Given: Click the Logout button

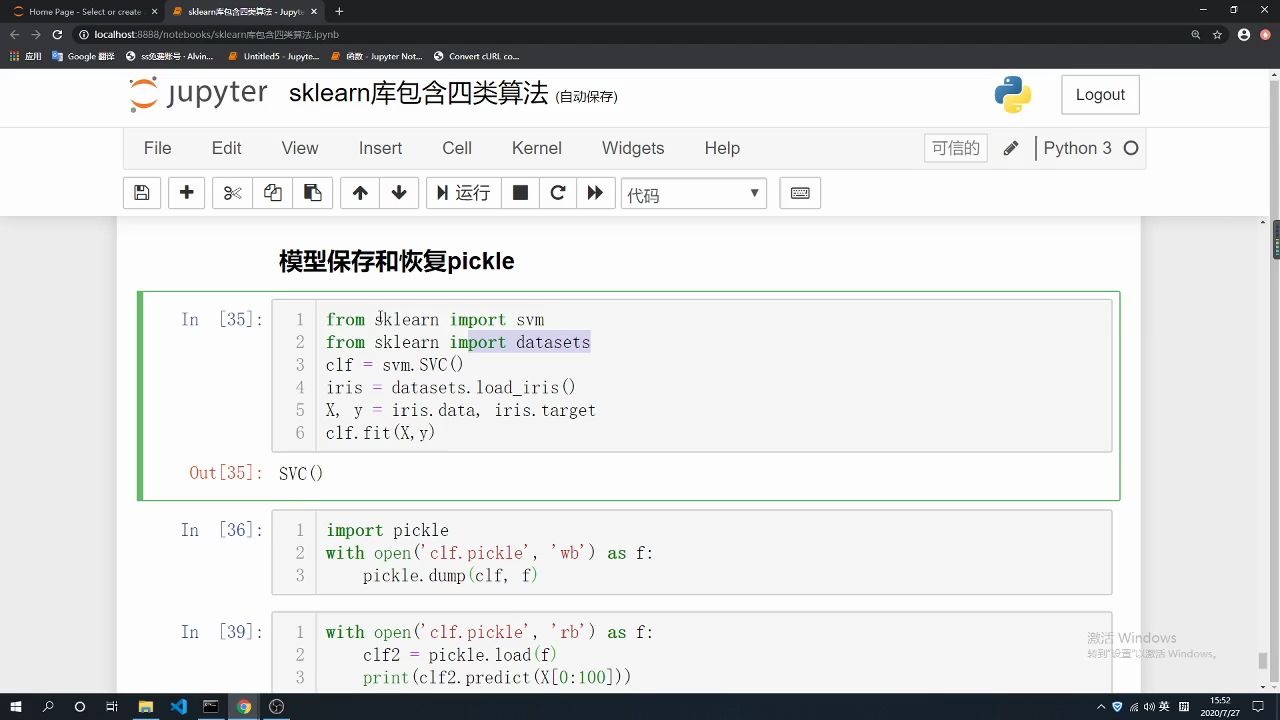Looking at the screenshot, I should click(x=1100, y=94).
